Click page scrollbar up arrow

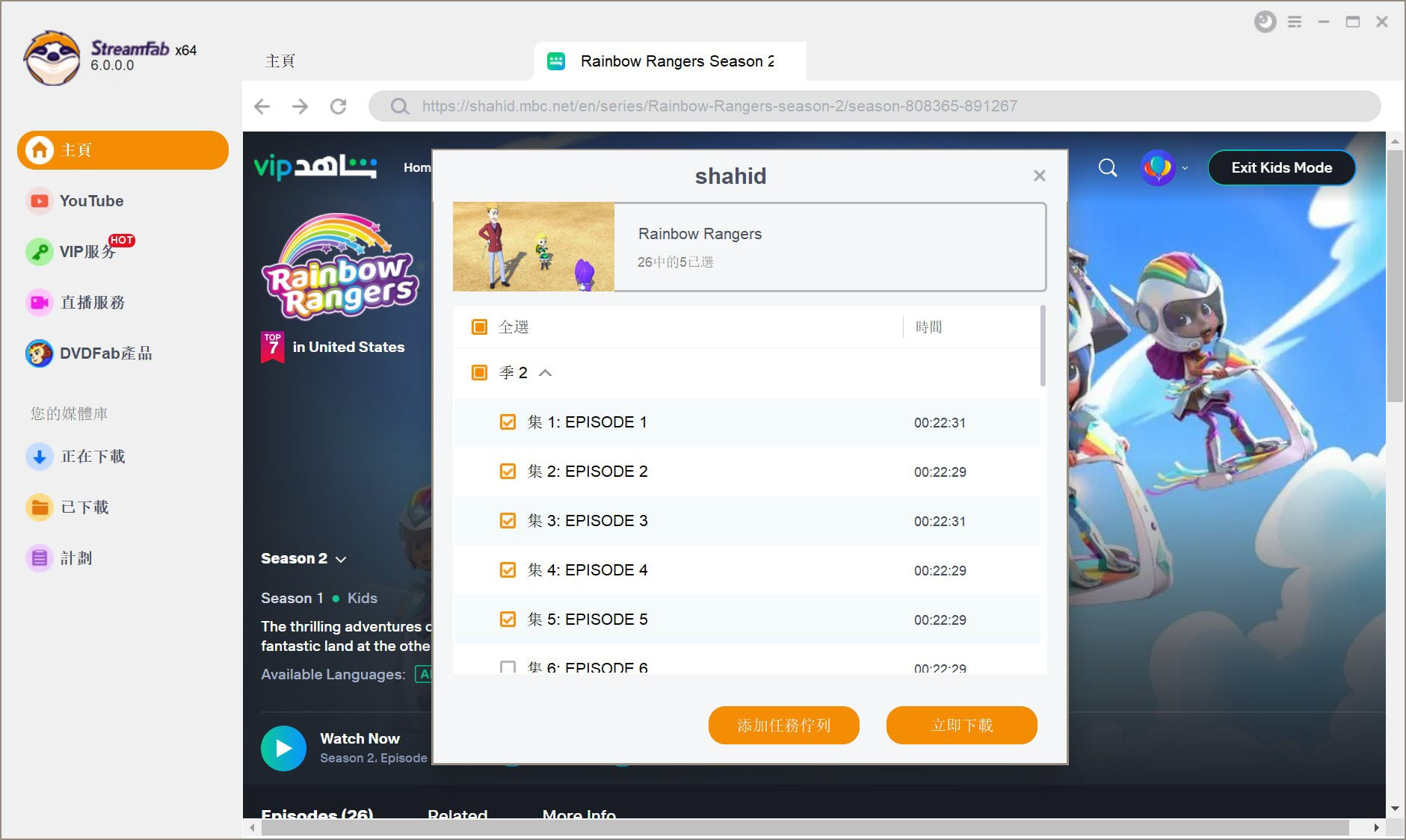1395,140
